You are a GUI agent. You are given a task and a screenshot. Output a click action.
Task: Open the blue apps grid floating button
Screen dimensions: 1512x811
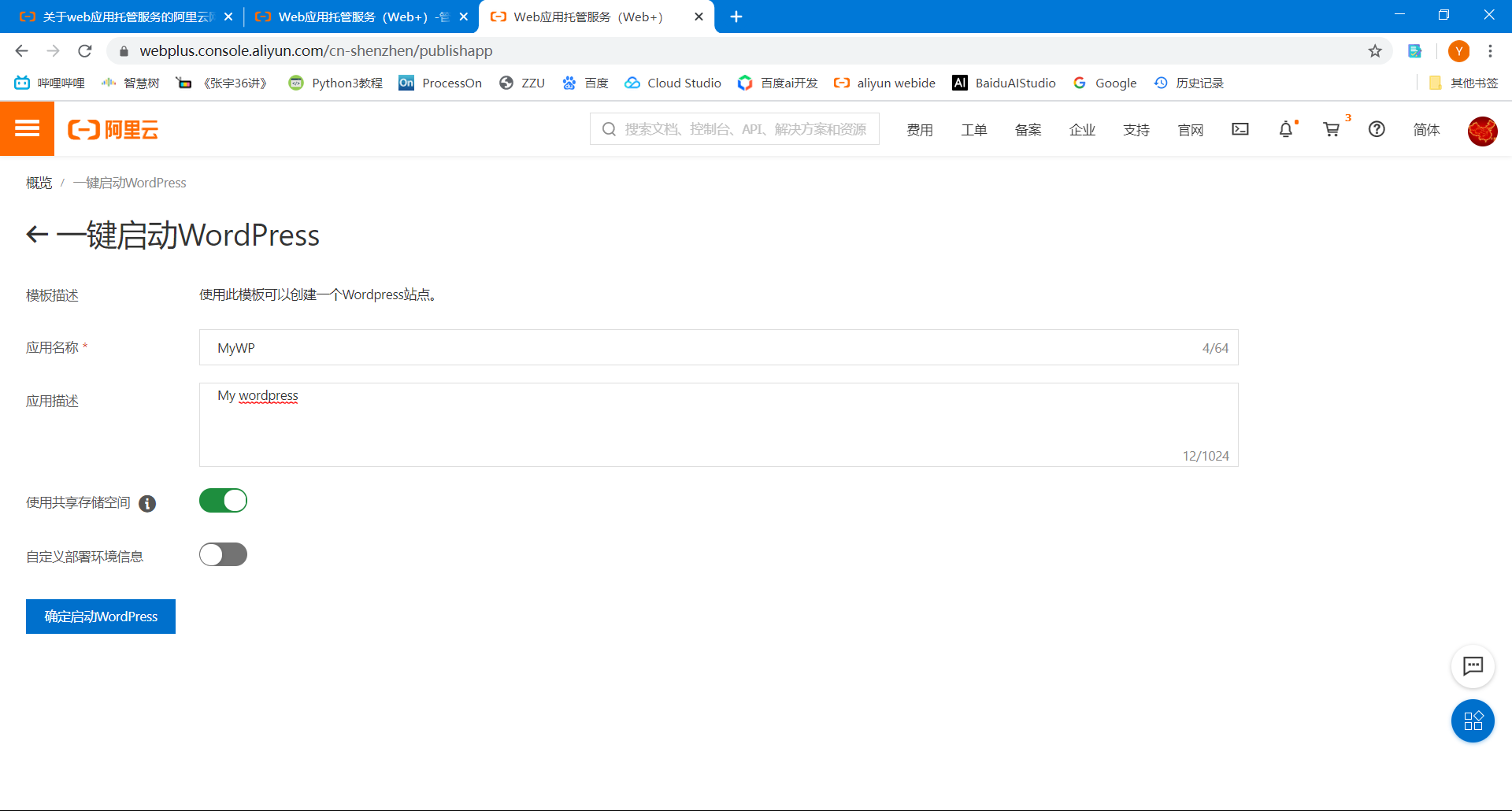pyautogui.click(x=1473, y=720)
